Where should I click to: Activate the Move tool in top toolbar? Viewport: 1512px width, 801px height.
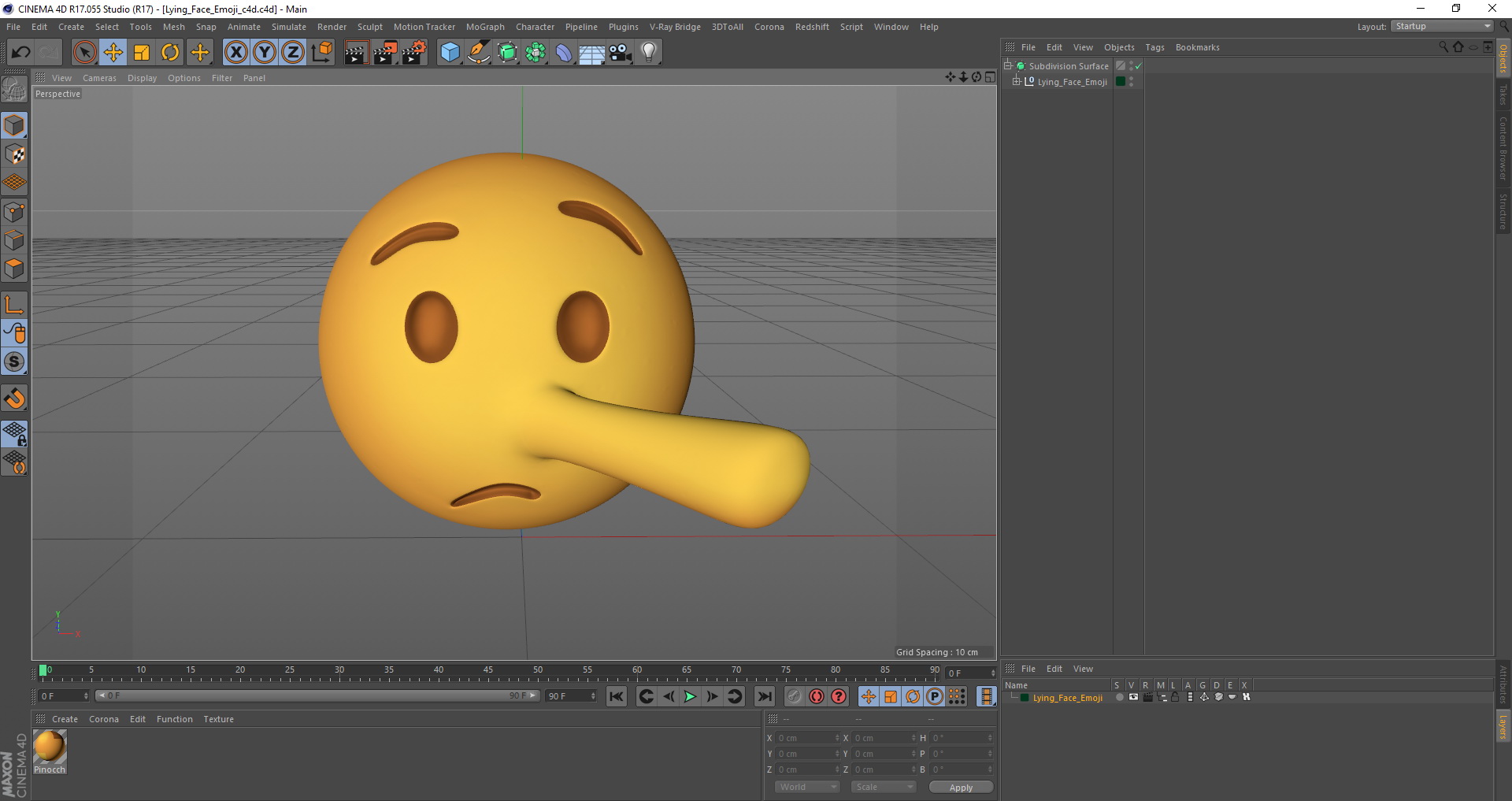click(x=113, y=53)
